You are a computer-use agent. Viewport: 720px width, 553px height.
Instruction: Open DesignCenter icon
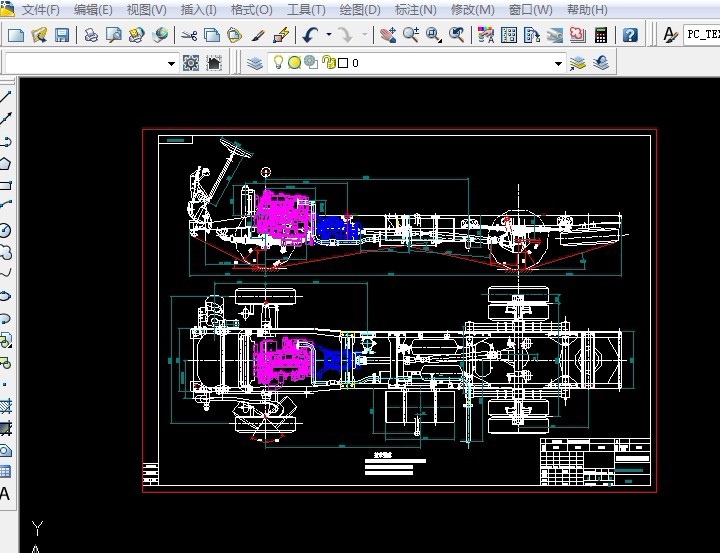tap(509, 35)
